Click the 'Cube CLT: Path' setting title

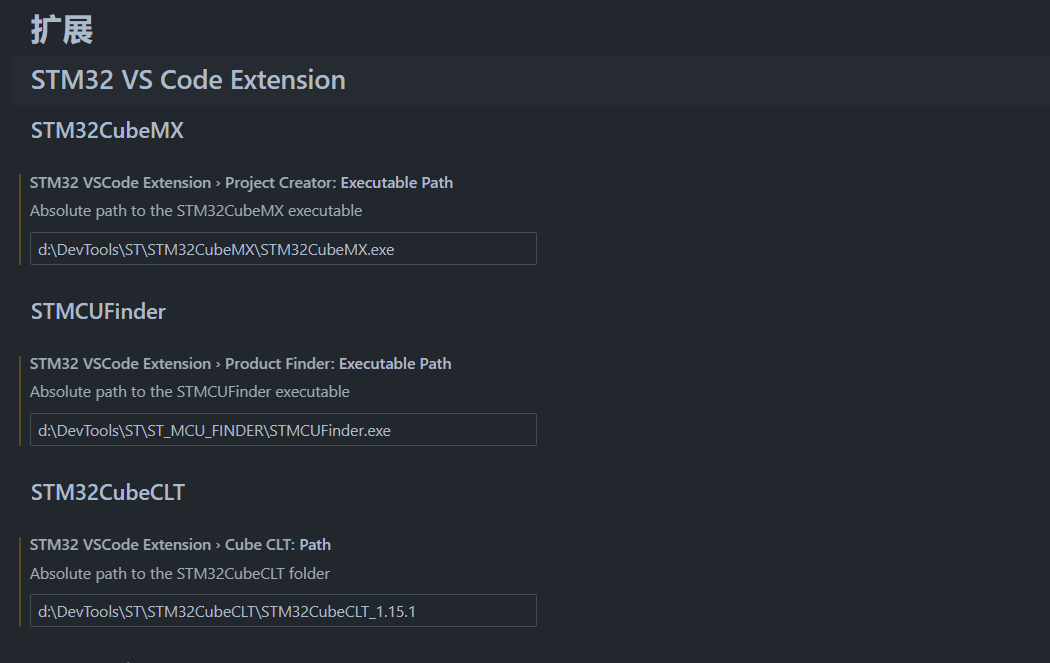tap(180, 544)
